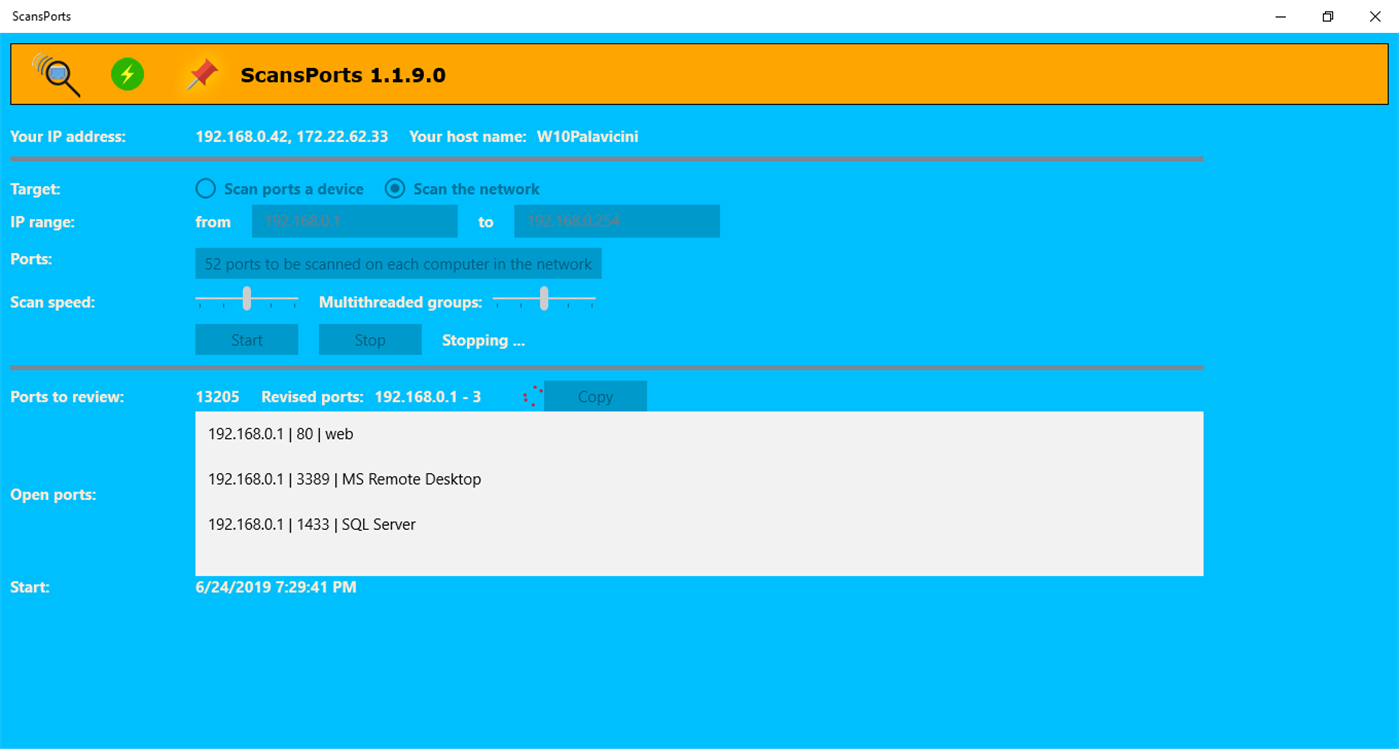The image size is (1399, 749).
Task: Click the to IP range field showing 192.168.0.254
Action: (616, 220)
